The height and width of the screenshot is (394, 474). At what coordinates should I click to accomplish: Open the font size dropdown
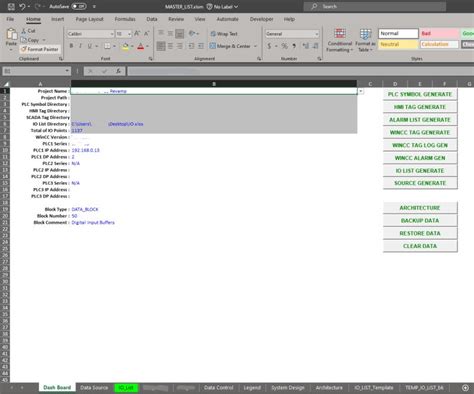point(129,34)
